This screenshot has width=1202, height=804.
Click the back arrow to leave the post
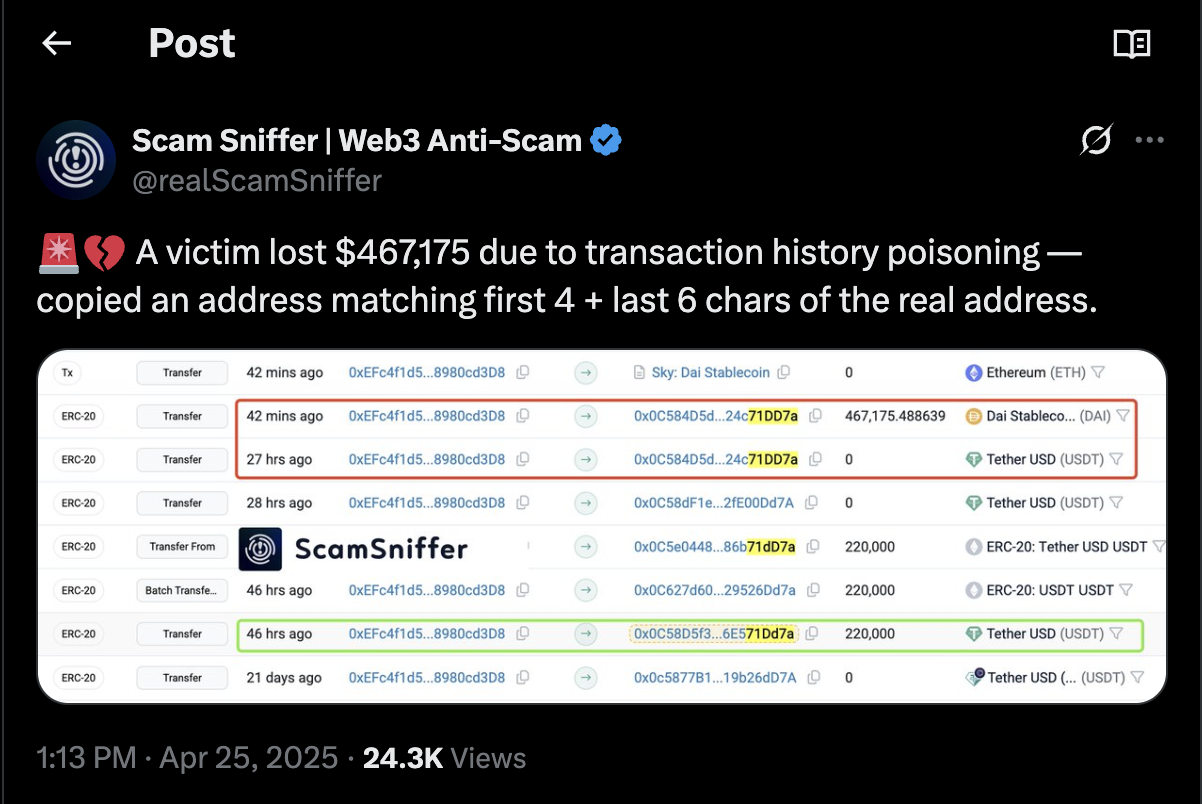tap(56, 42)
